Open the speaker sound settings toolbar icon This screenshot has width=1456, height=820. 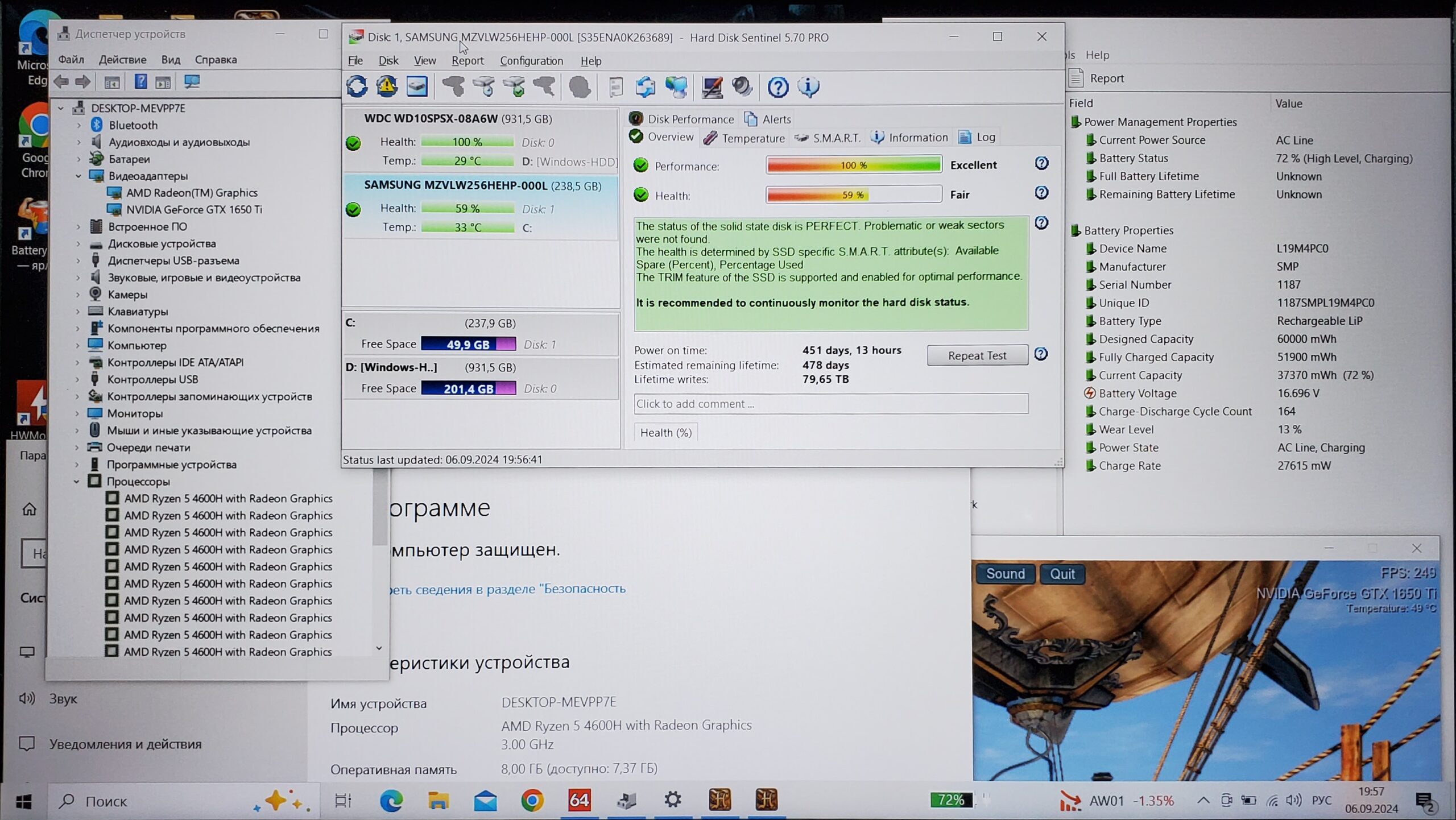[x=742, y=87]
